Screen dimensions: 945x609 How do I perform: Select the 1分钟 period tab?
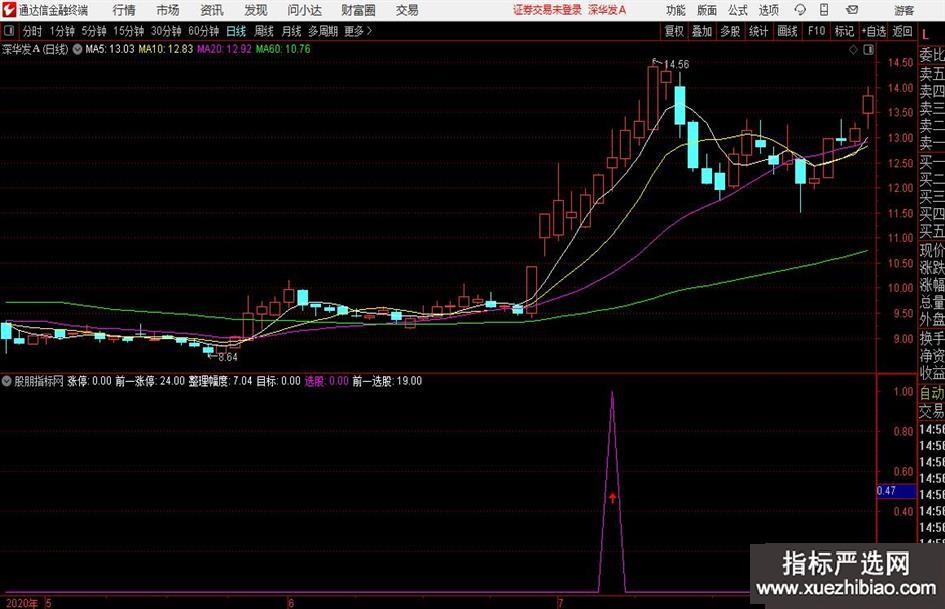62,31
